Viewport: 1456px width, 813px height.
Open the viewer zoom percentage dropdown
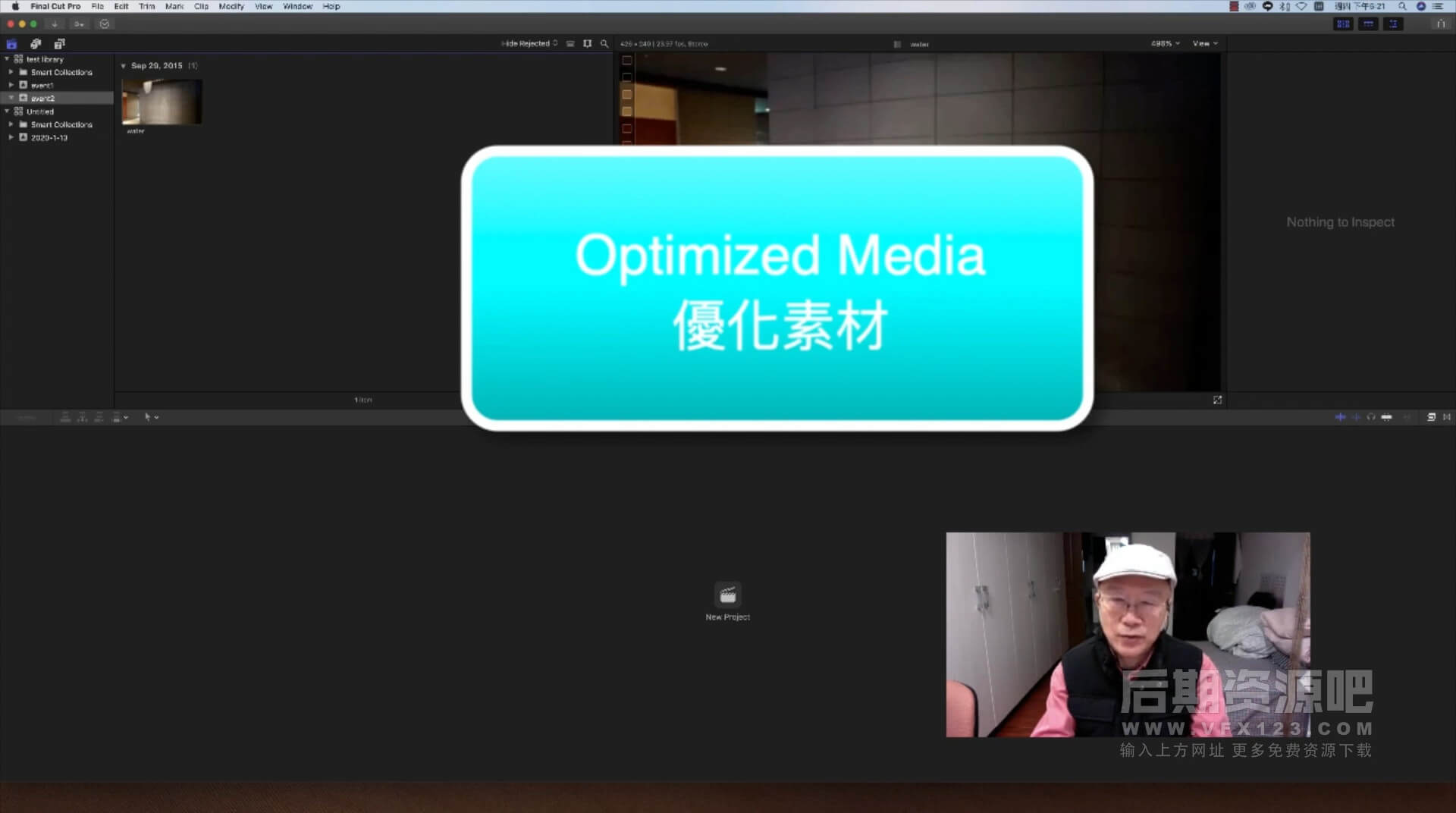pos(1165,44)
